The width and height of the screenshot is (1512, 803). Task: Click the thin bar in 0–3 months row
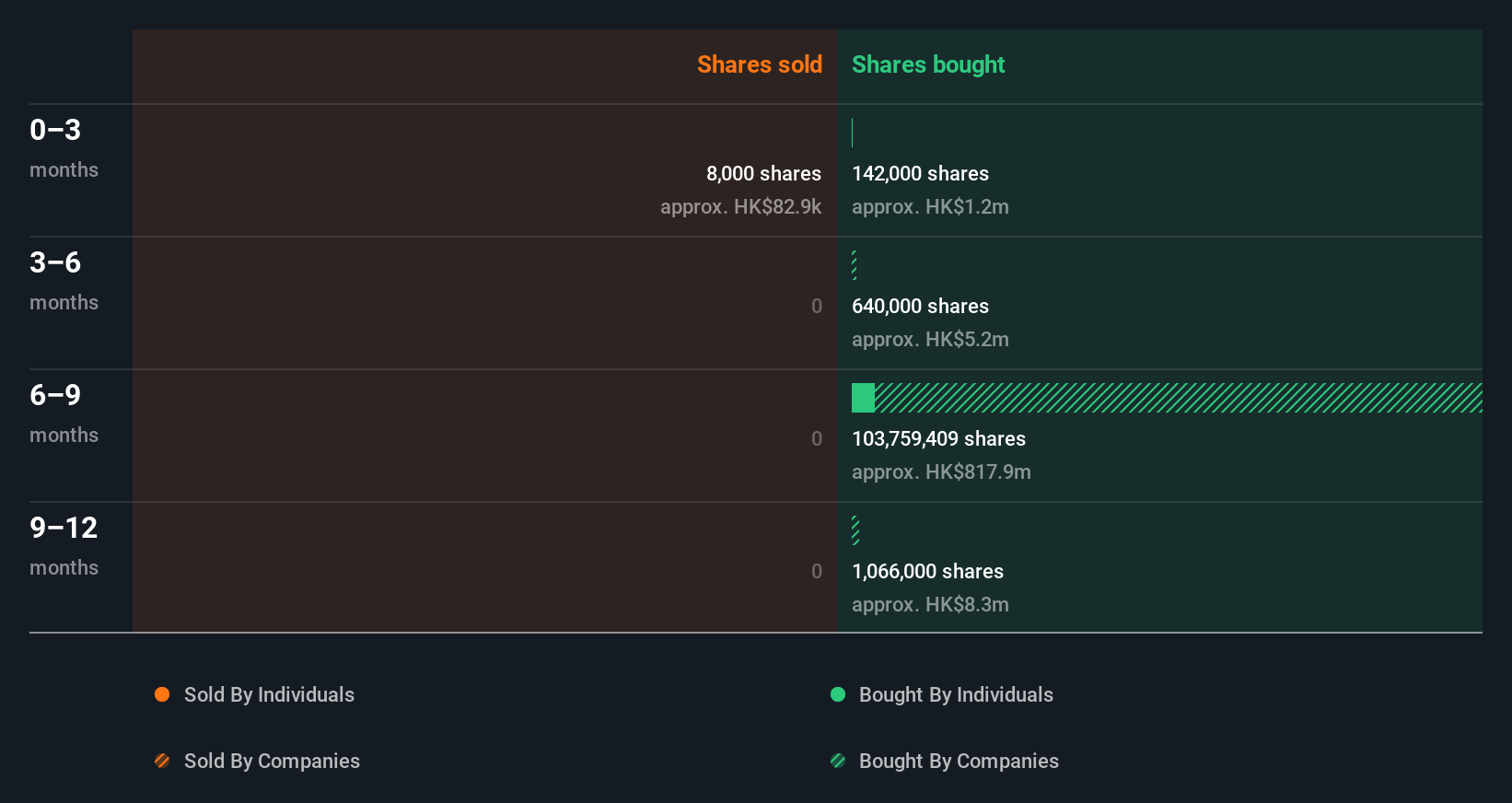click(x=853, y=133)
